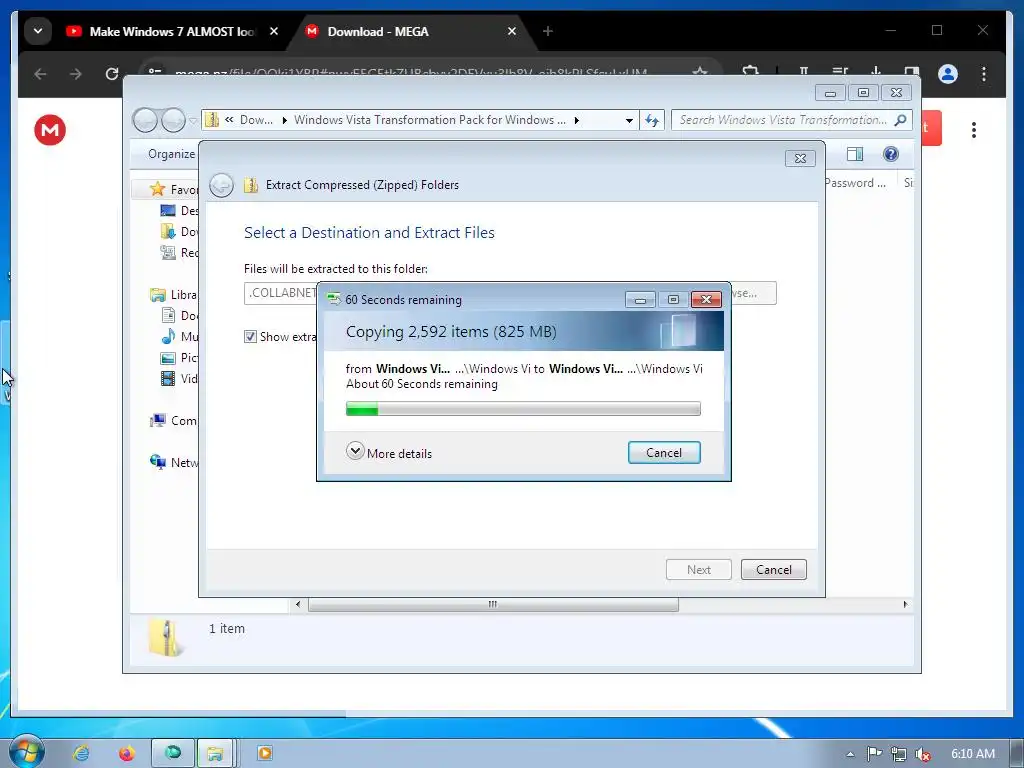Open a new Chrome tab

[x=548, y=31]
